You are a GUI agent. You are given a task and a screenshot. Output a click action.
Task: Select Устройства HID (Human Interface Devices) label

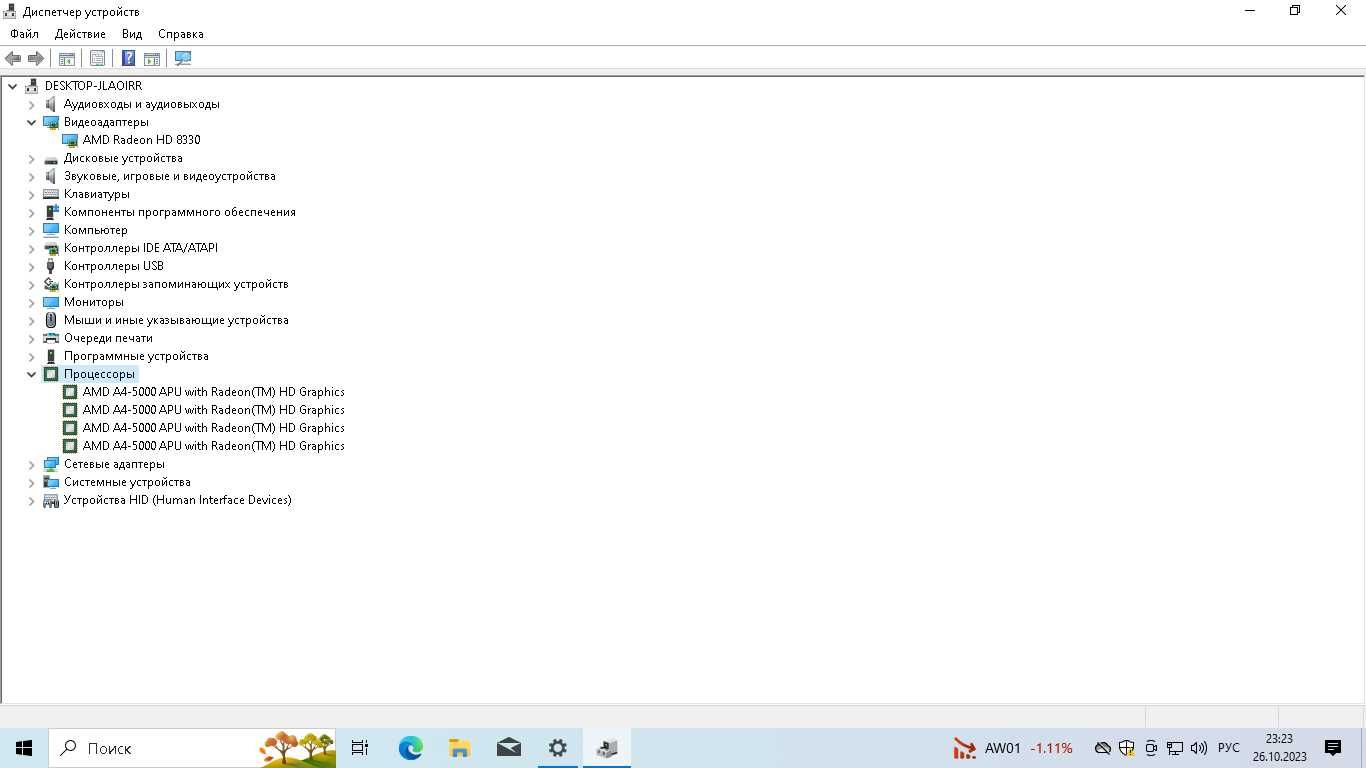[178, 500]
